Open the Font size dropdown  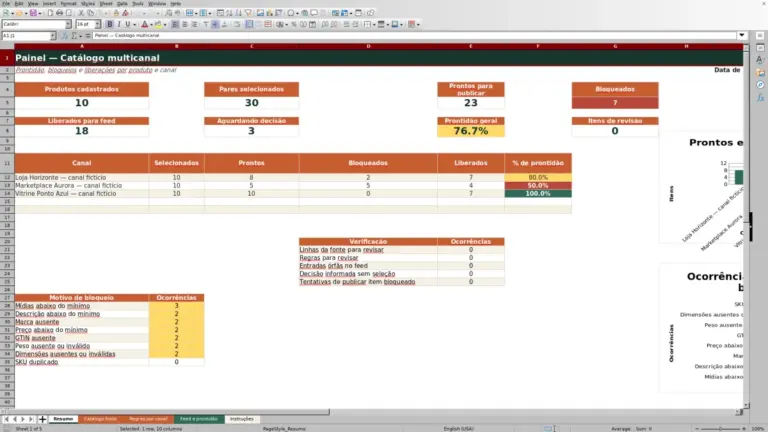(97, 24)
